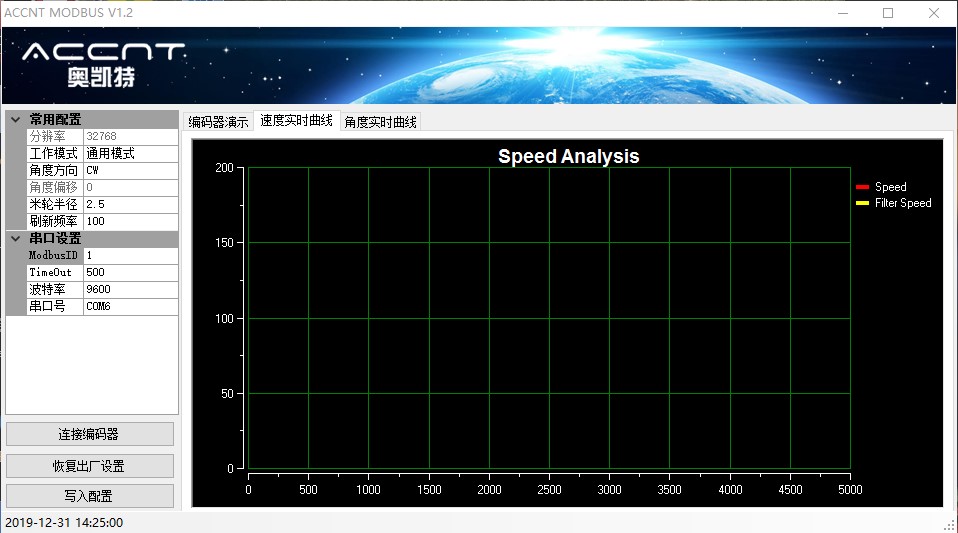The width and height of the screenshot is (958, 533).
Task: Open the 工作模式 value field
Action: tap(130, 154)
